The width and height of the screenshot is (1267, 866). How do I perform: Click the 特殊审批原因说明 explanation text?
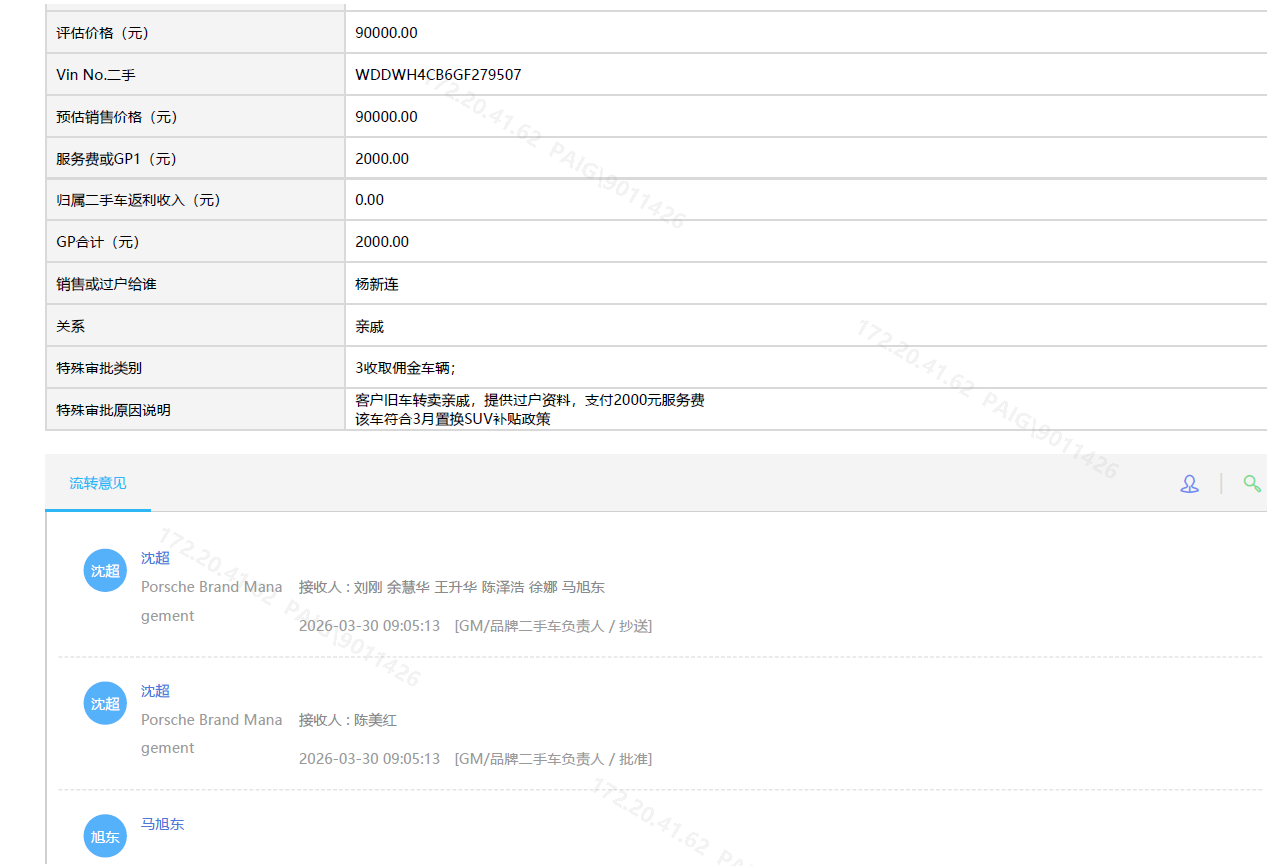(x=529, y=410)
